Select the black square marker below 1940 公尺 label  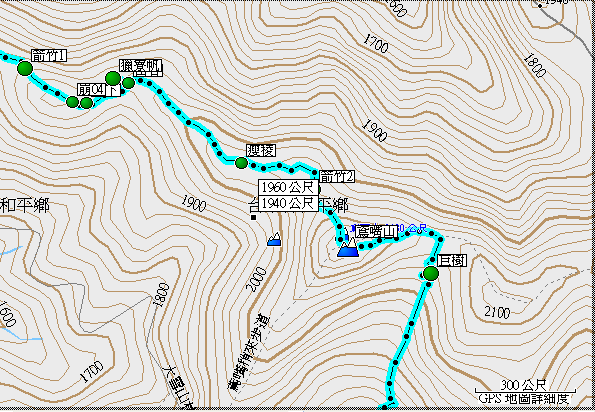coord(253,217)
